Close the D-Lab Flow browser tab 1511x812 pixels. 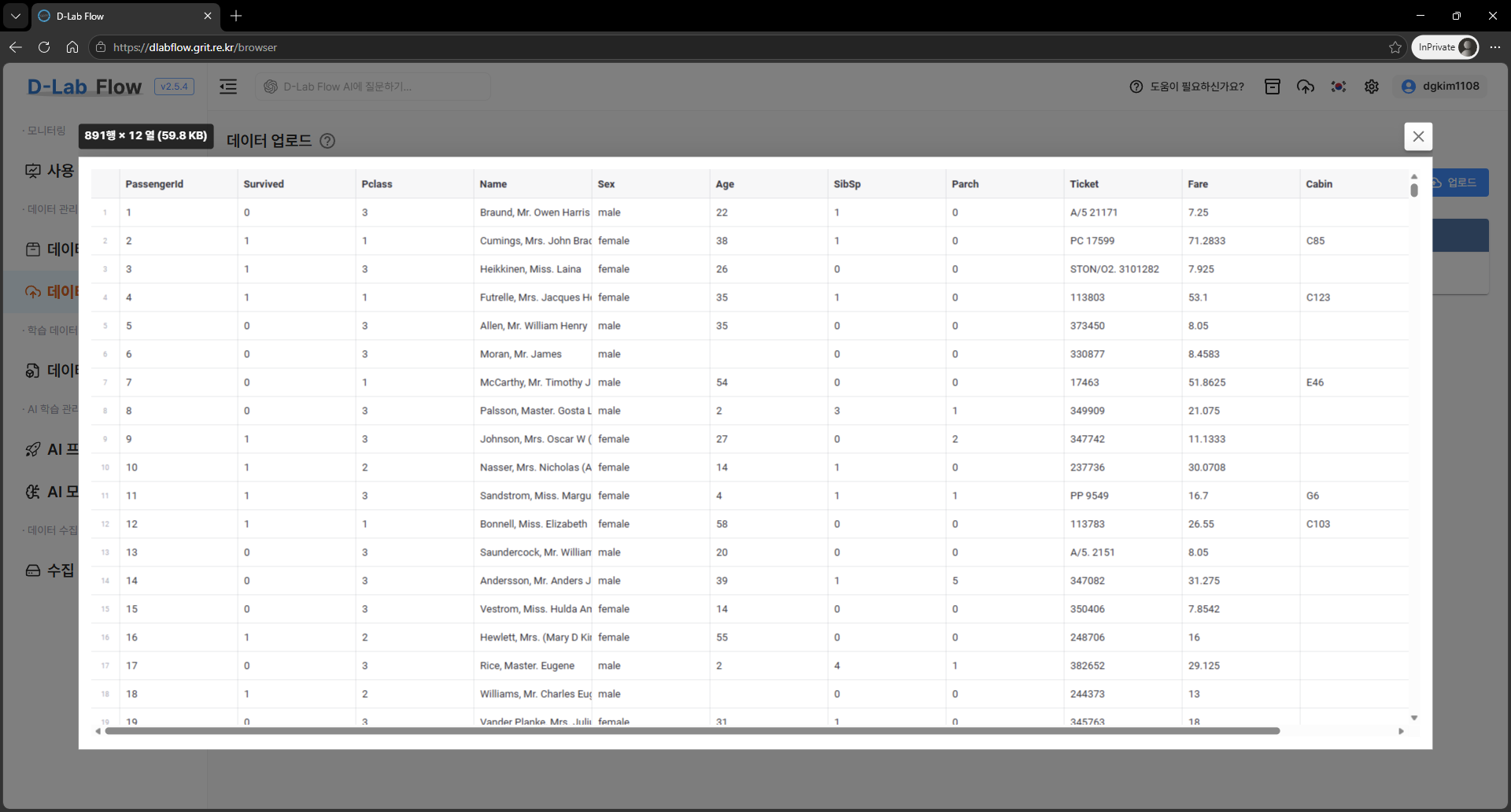pos(208,16)
